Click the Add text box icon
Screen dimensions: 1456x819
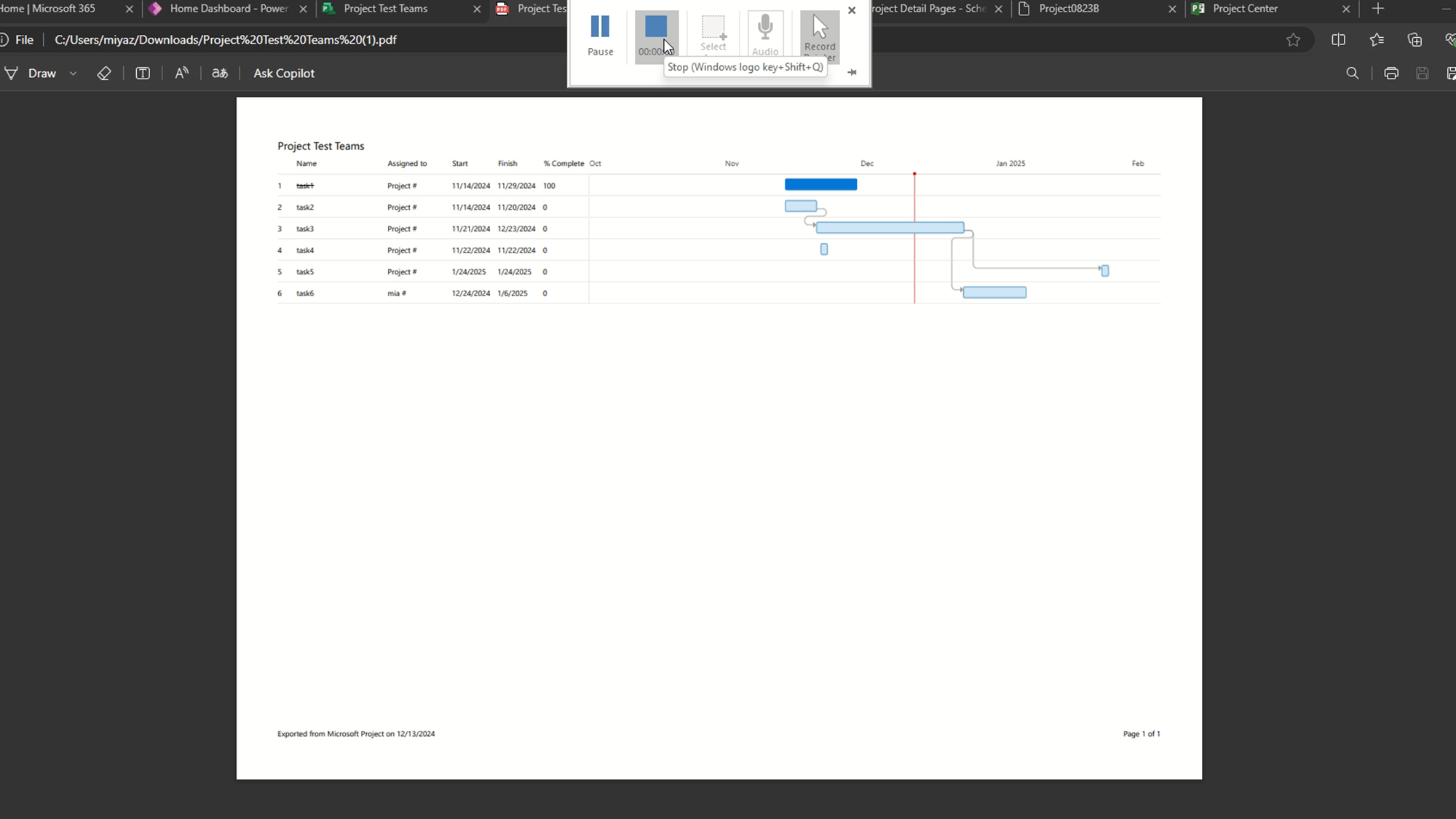coord(143,74)
